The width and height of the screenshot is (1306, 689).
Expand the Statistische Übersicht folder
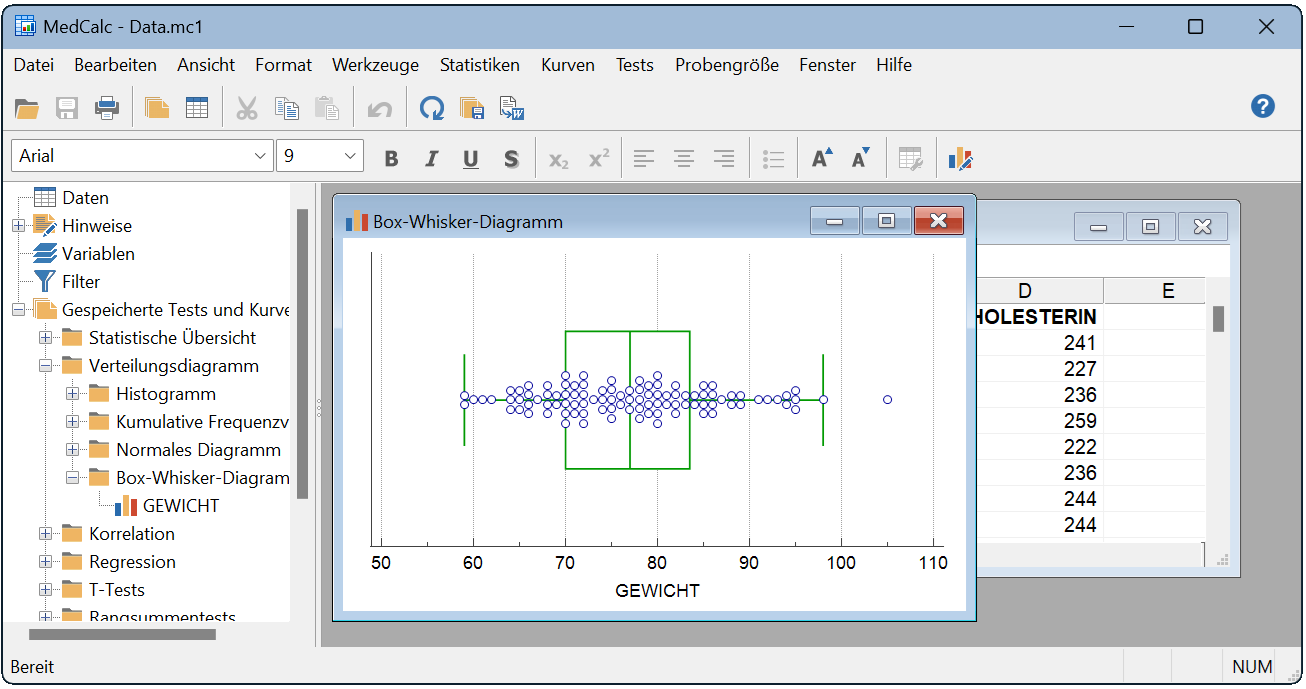[45, 338]
